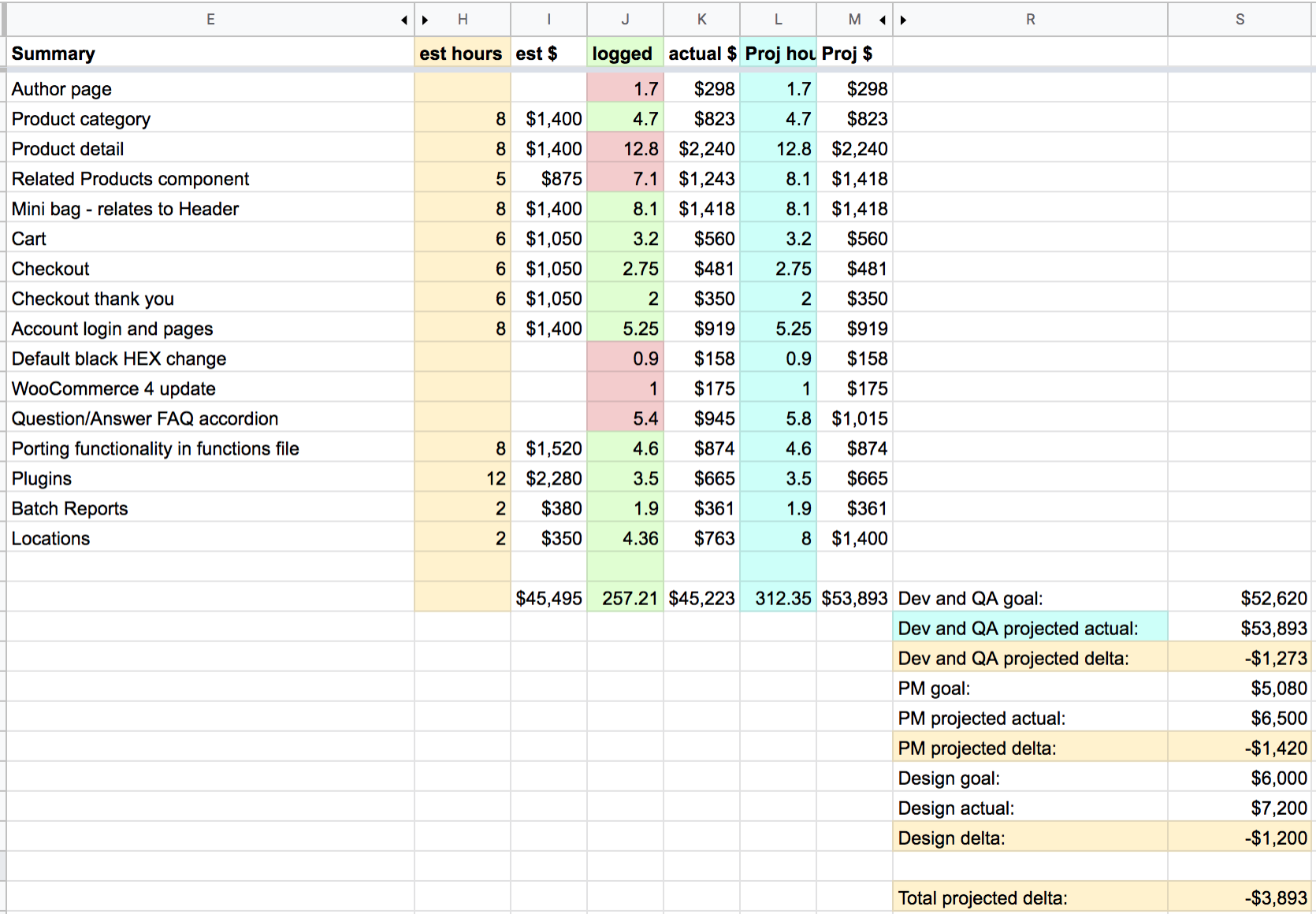The width and height of the screenshot is (1316, 914).
Task: Select 'Mini bag - relates to Header' cell
Action: point(210,208)
